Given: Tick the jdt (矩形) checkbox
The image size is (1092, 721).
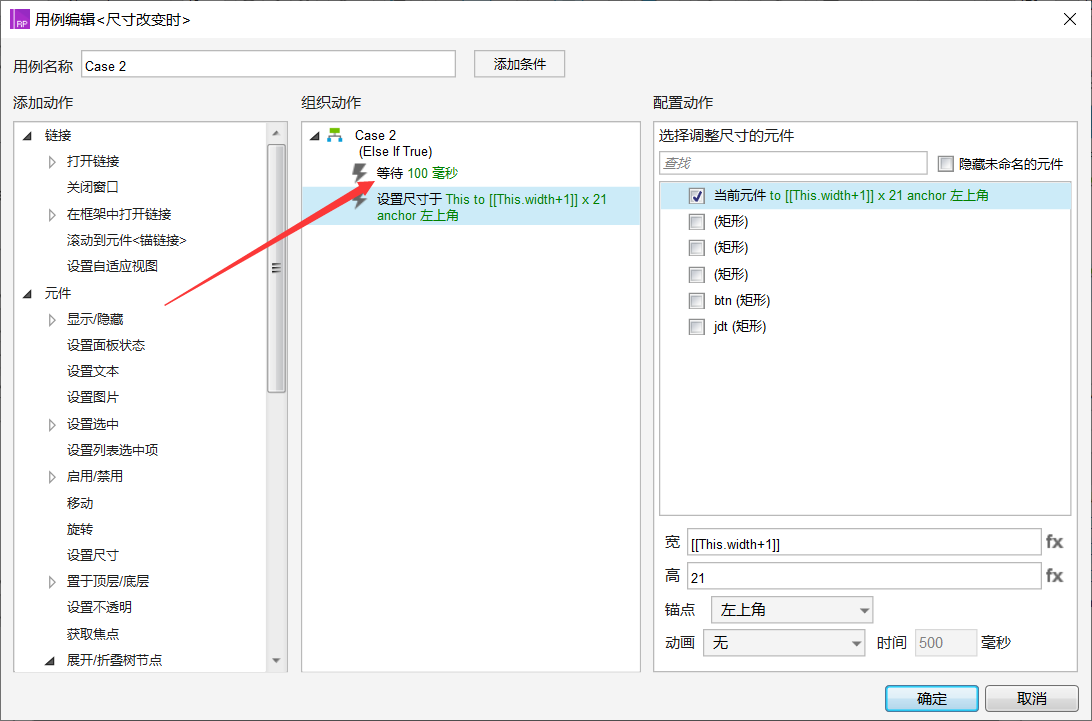Looking at the screenshot, I should (697, 327).
